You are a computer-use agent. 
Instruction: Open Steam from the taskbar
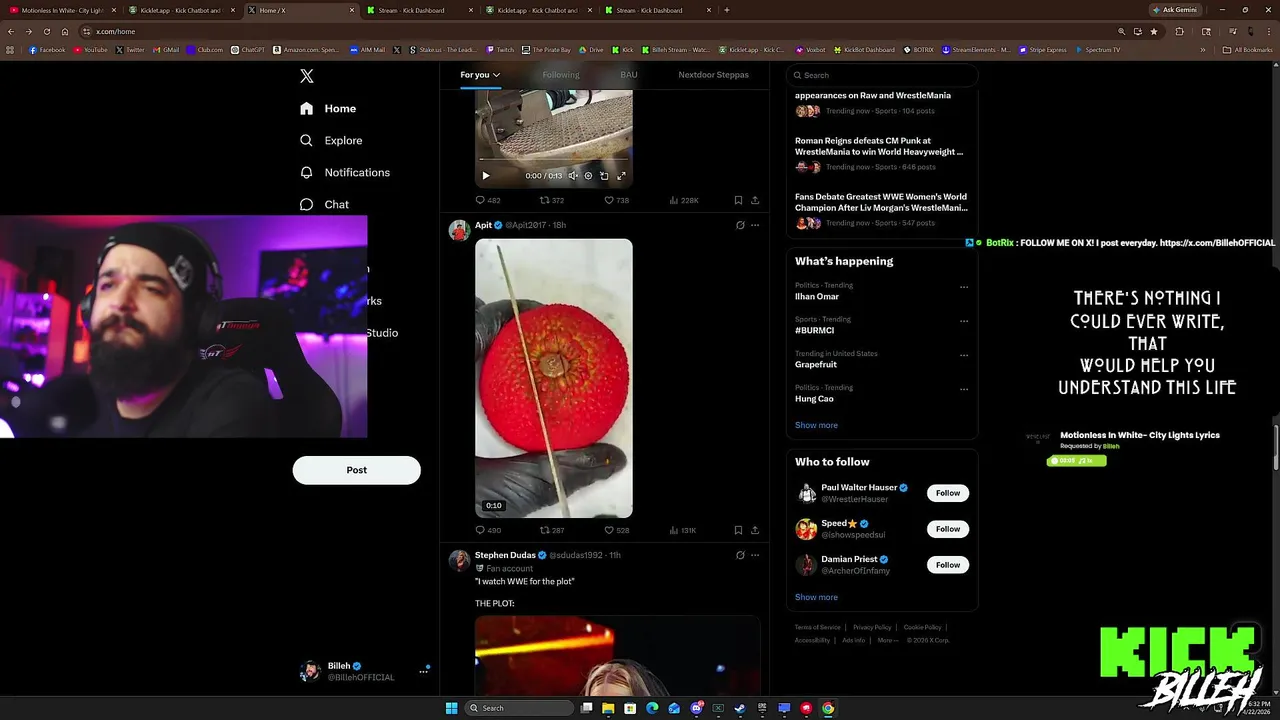pos(740,708)
